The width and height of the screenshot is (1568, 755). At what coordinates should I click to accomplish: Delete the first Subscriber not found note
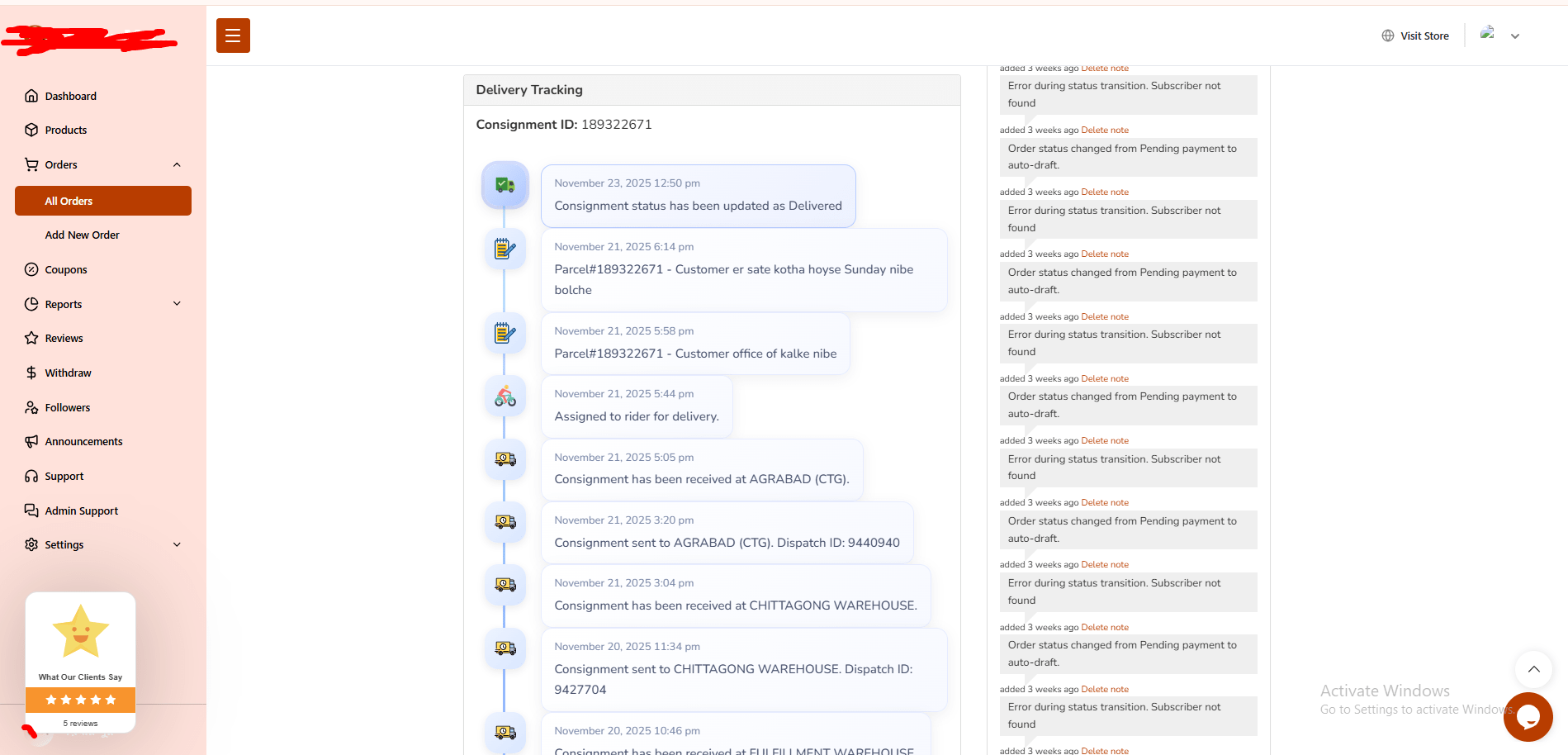pyautogui.click(x=1105, y=69)
